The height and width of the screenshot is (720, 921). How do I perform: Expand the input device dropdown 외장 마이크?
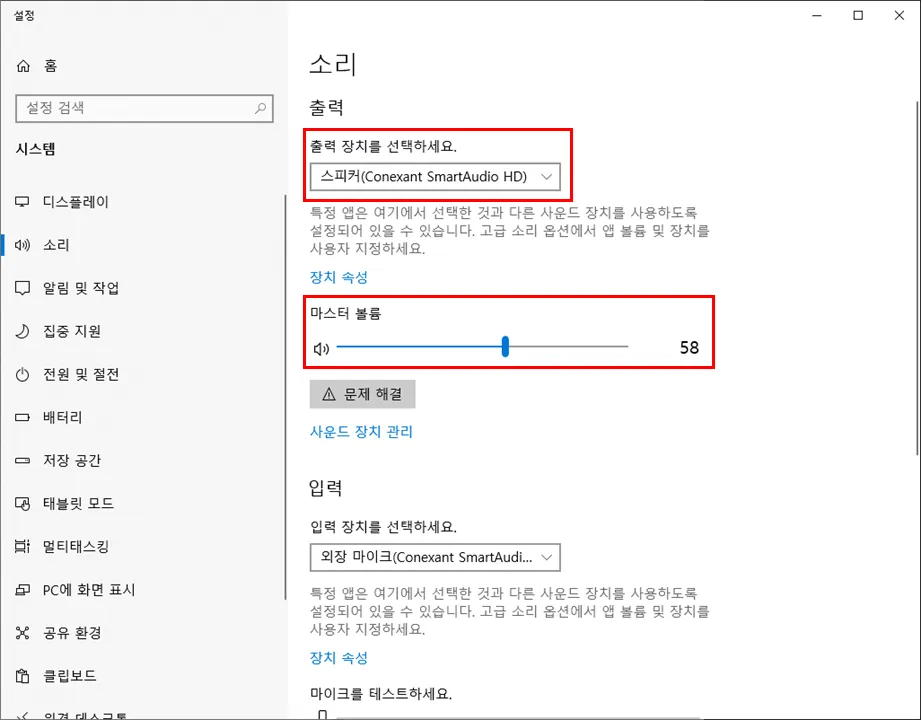436,557
